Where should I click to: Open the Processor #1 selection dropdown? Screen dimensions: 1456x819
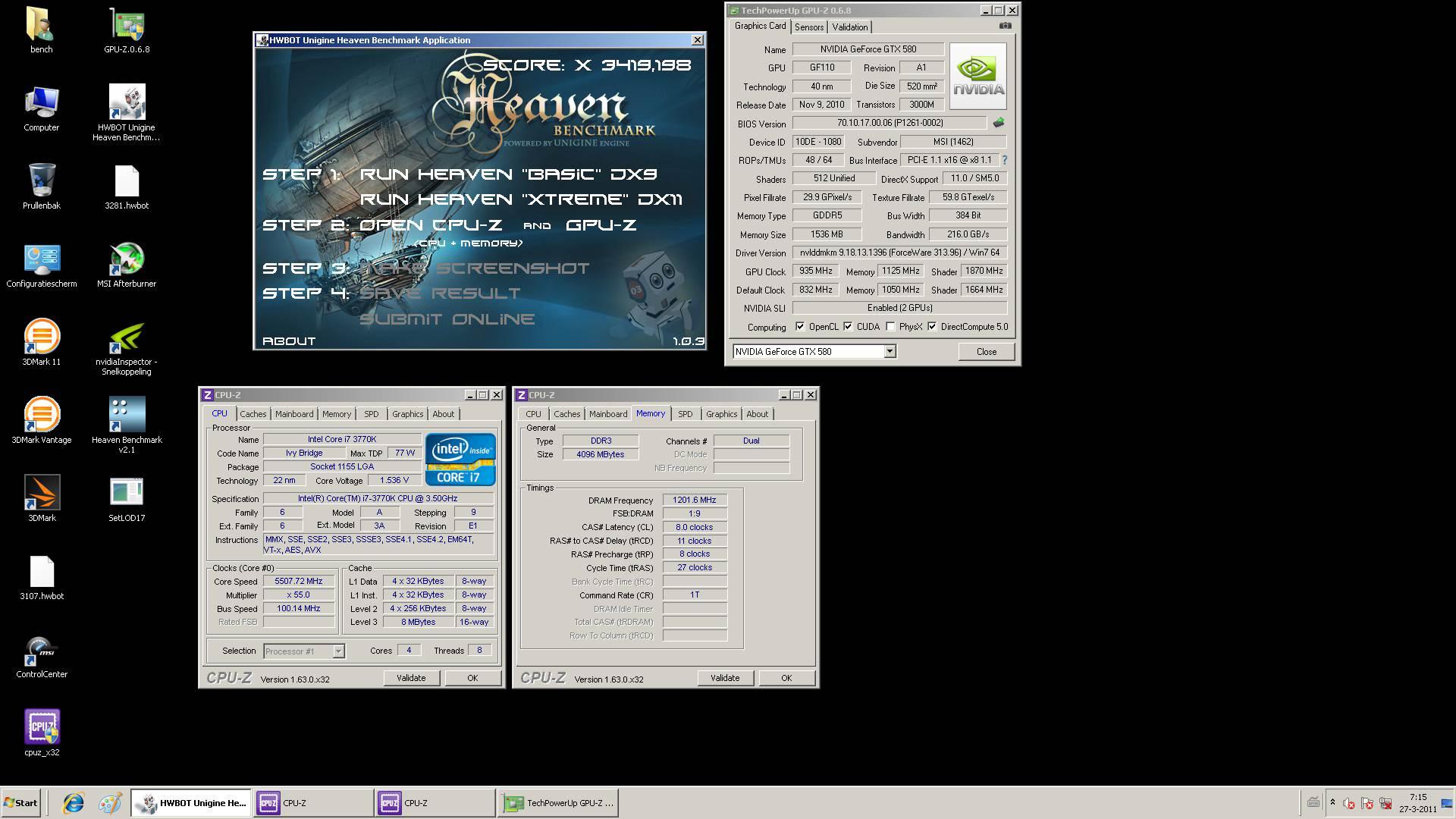point(338,651)
